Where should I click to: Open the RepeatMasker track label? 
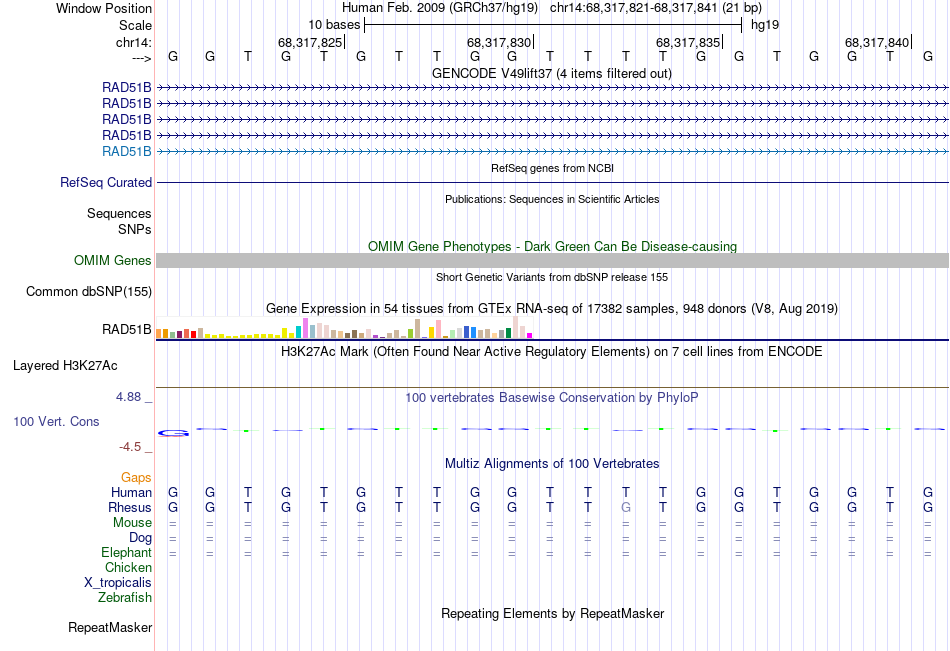click(110, 627)
